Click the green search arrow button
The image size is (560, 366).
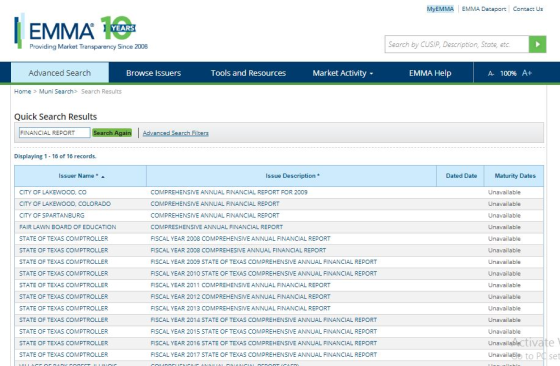tap(538, 44)
